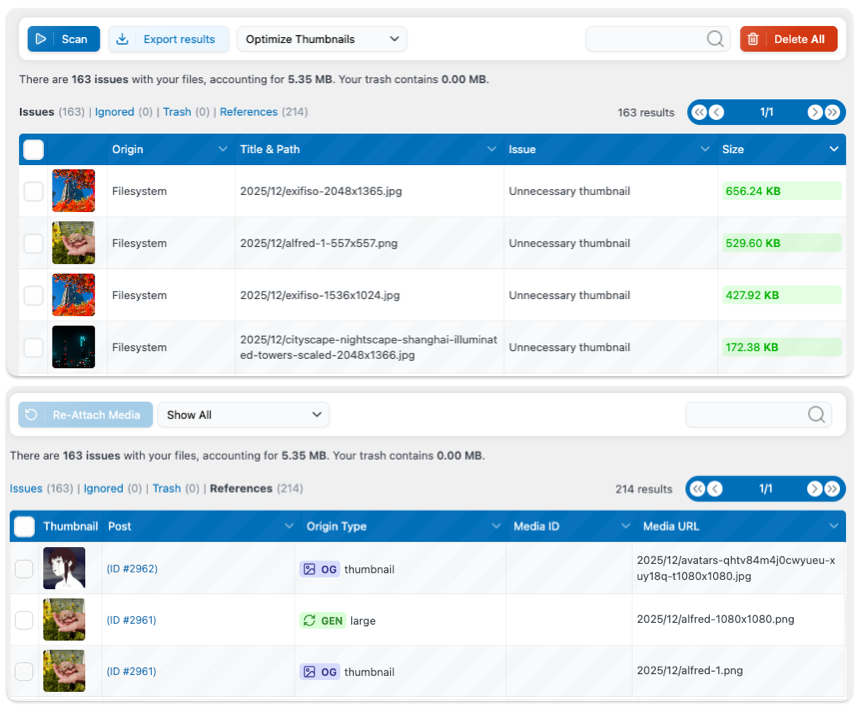Click the Size column sort chevron
Image resolution: width=862 pixels, height=710 pixels.
pyautogui.click(x=833, y=150)
